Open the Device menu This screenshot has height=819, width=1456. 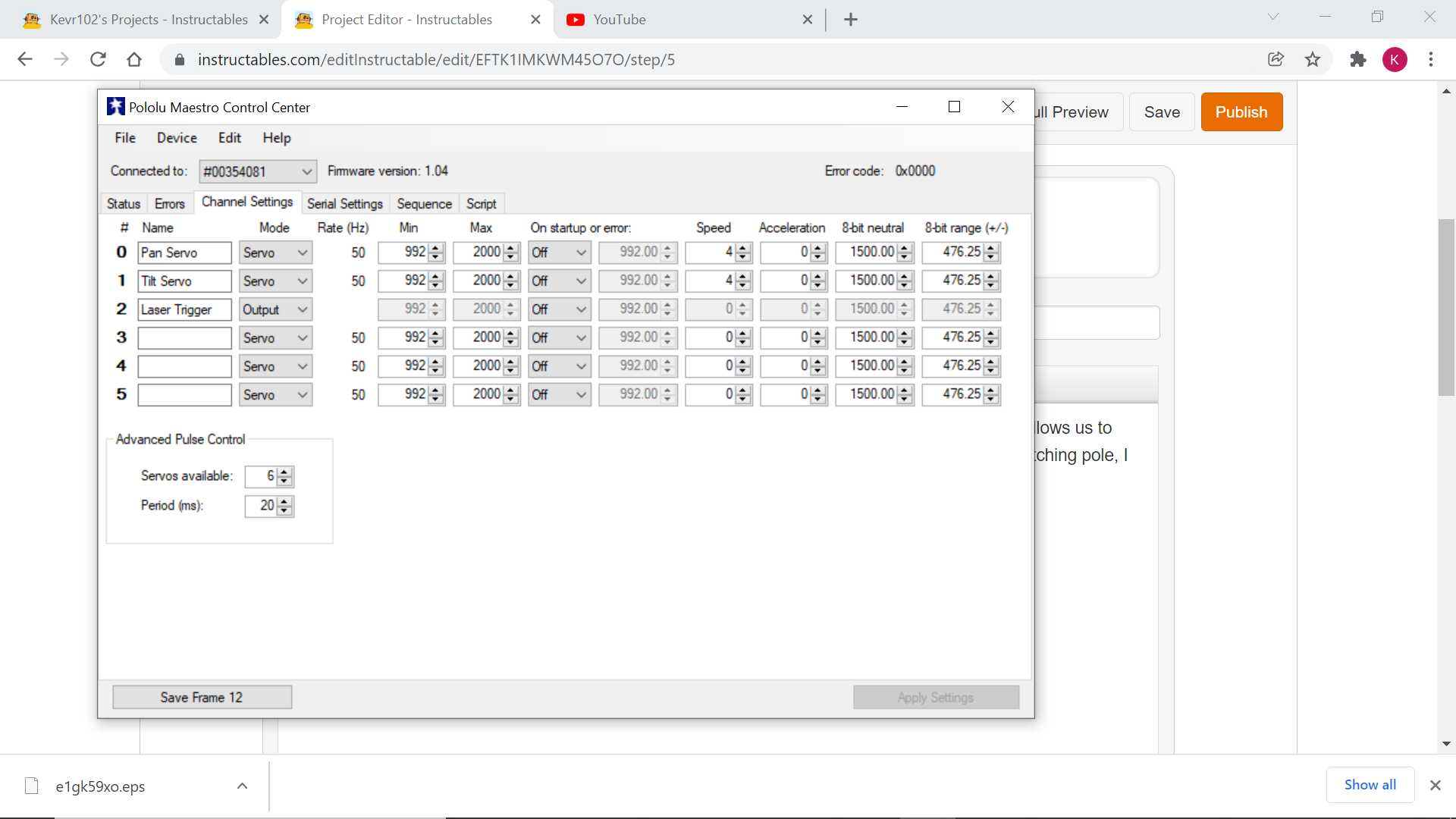tap(177, 138)
